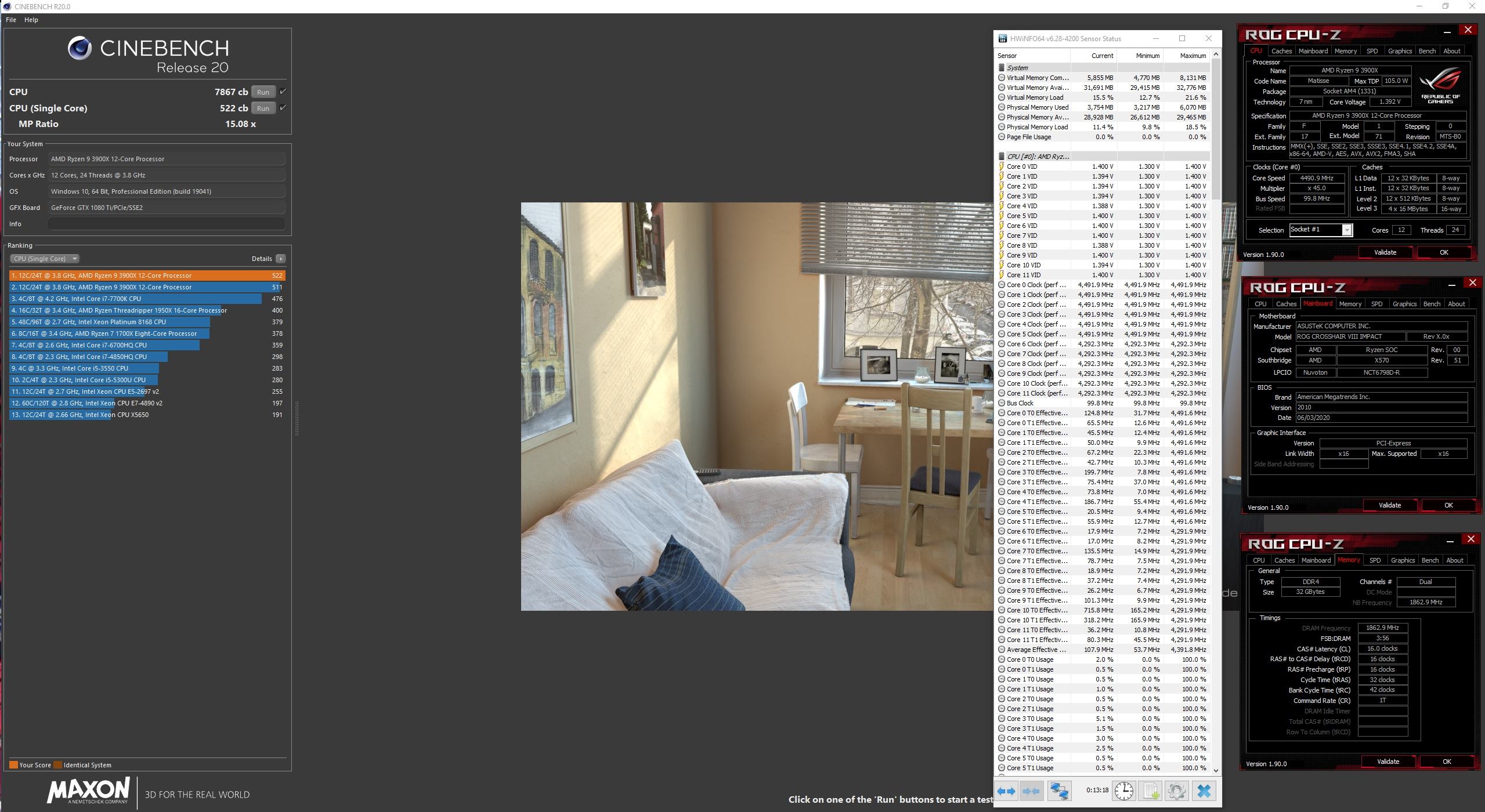Click the expand-columns arrows icon in HWiNFO toolbar
The image size is (1485, 812).
1006,791
